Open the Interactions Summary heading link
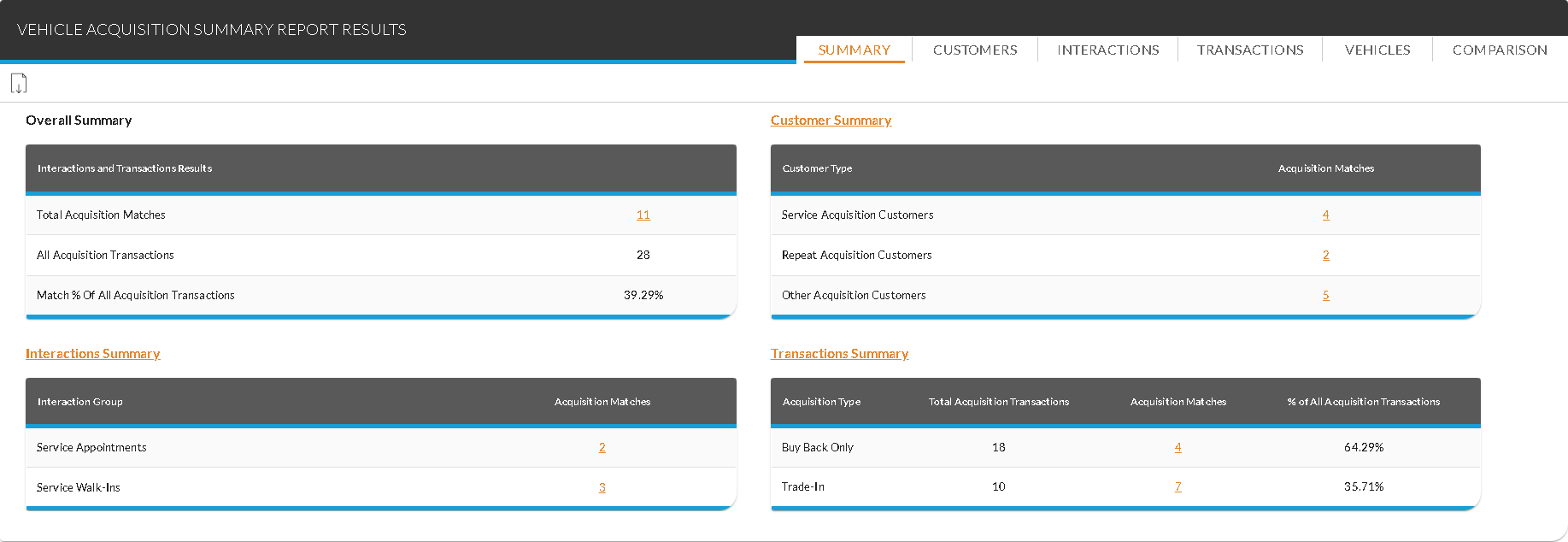The width and height of the screenshot is (1568, 542). [93, 354]
